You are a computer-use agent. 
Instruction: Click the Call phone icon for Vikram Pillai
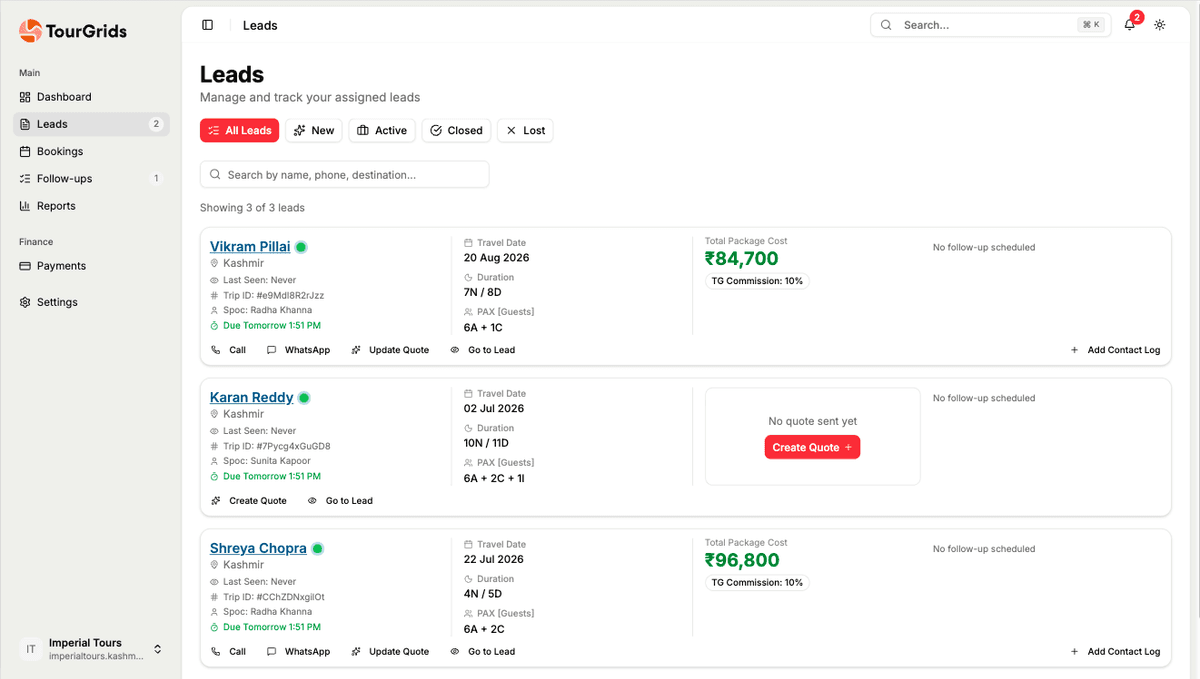coord(214,349)
